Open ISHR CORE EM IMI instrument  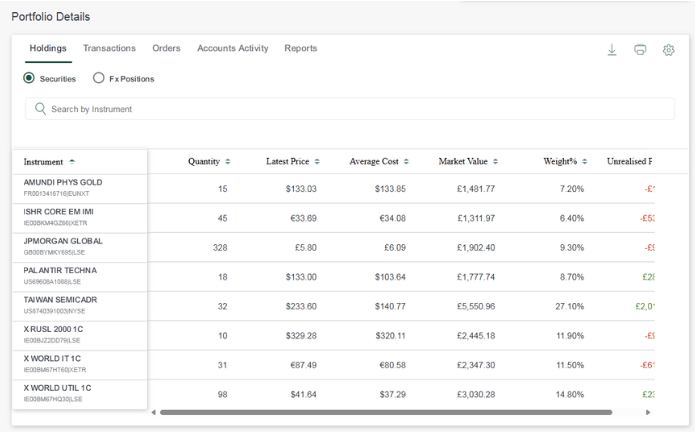[x=59, y=211]
